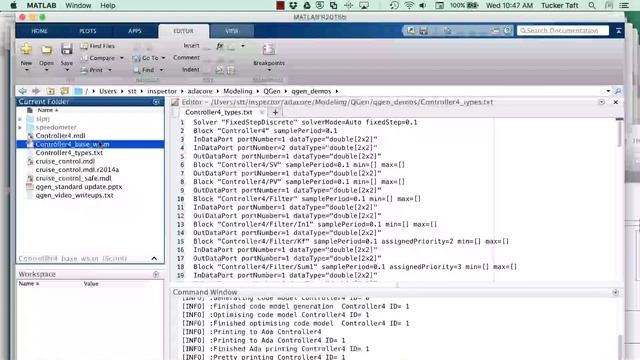
Task: Click the Save floppy disk icon
Action: click(x=67, y=49)
